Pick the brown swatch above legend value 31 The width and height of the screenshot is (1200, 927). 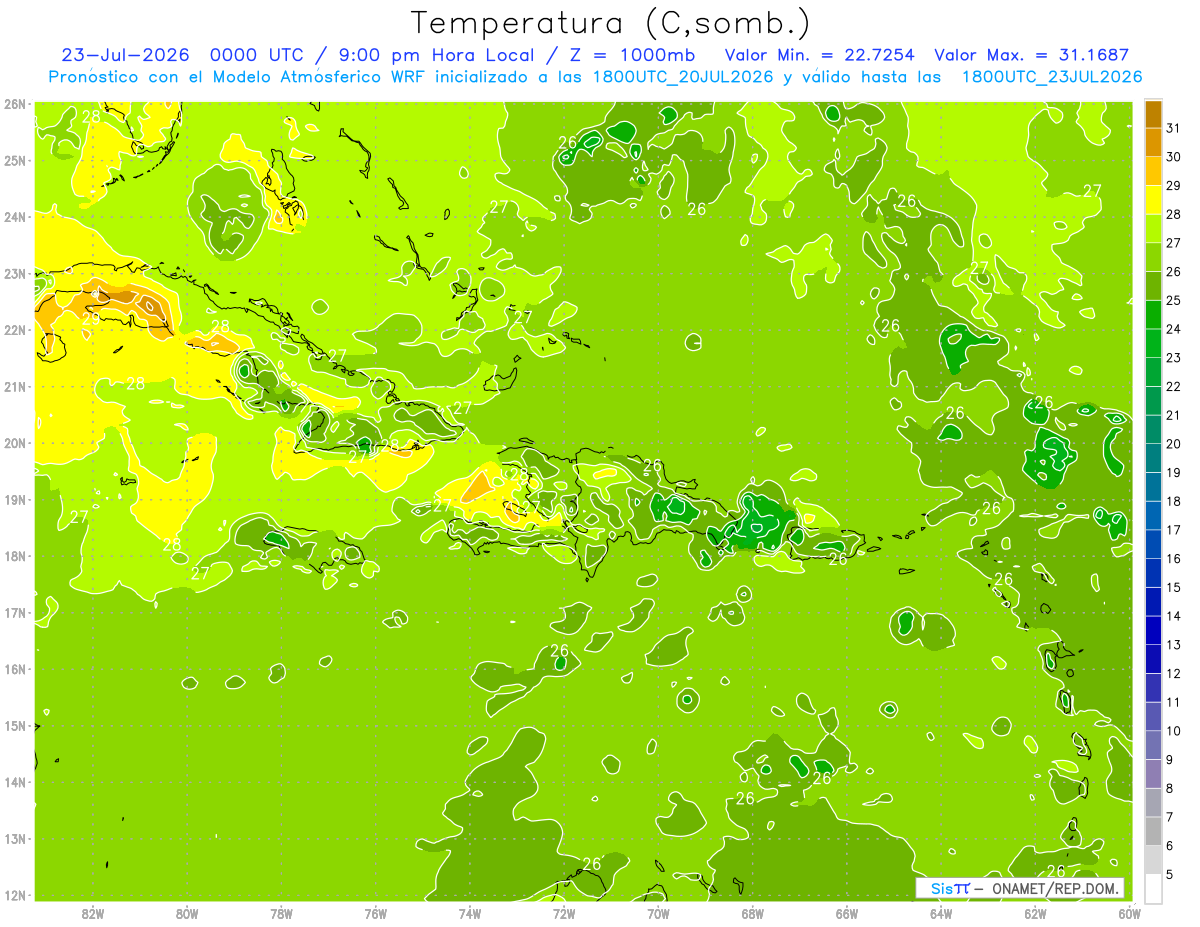[1153, 113]
